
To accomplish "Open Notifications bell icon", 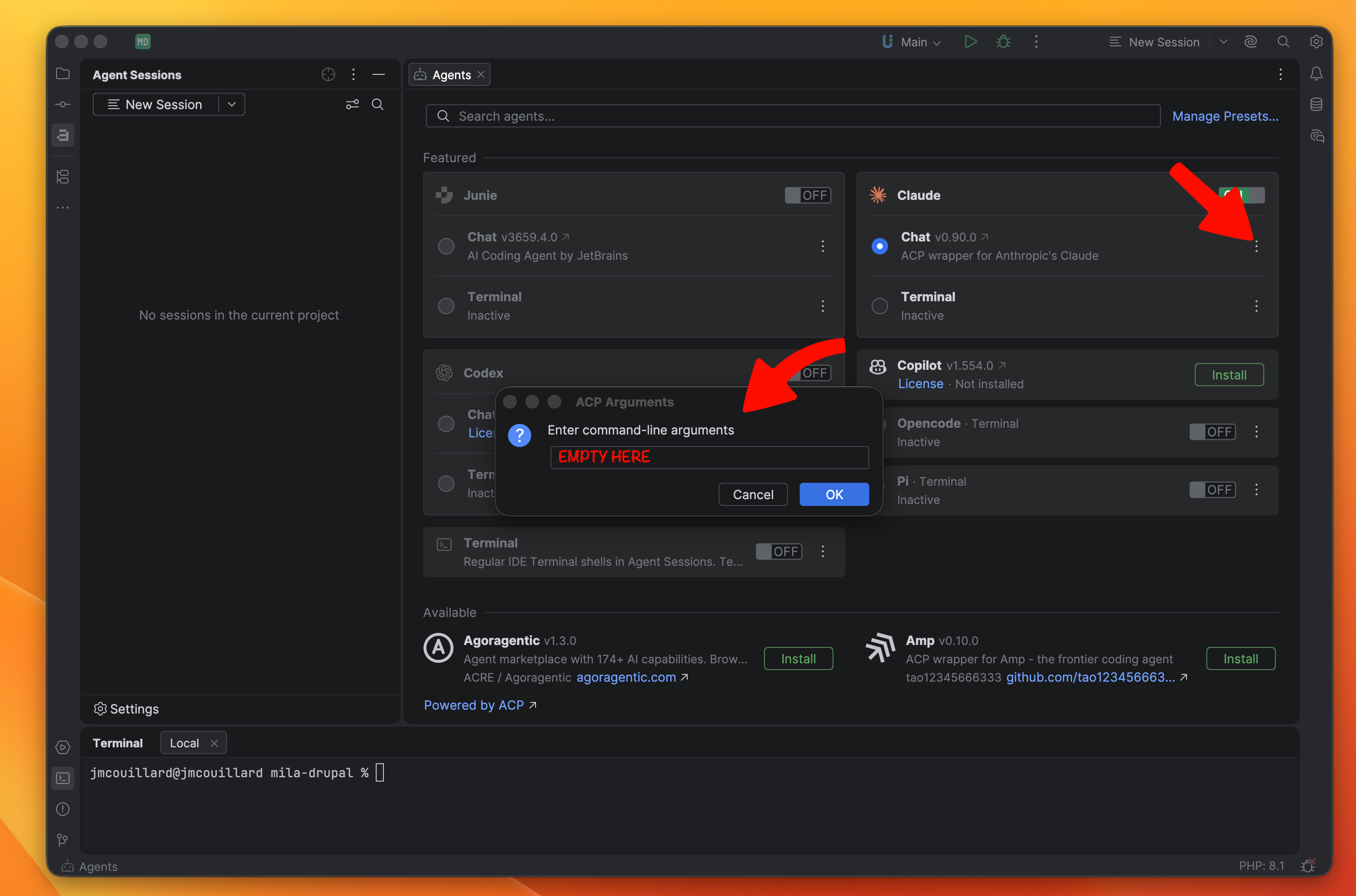I will (x=1316, y=74).
